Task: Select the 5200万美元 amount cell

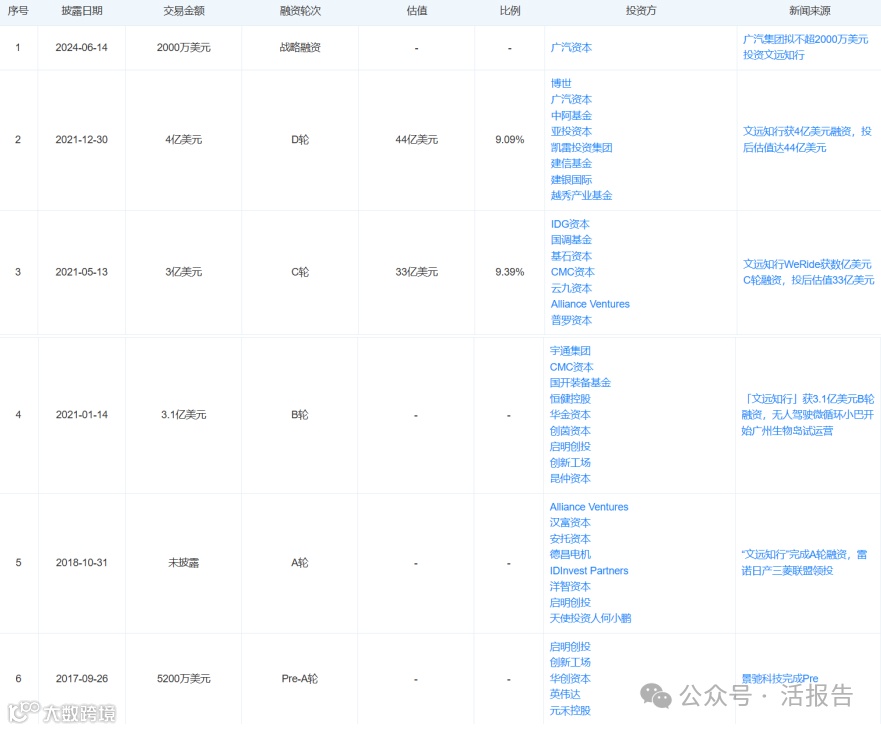Action: coord(184,679)
